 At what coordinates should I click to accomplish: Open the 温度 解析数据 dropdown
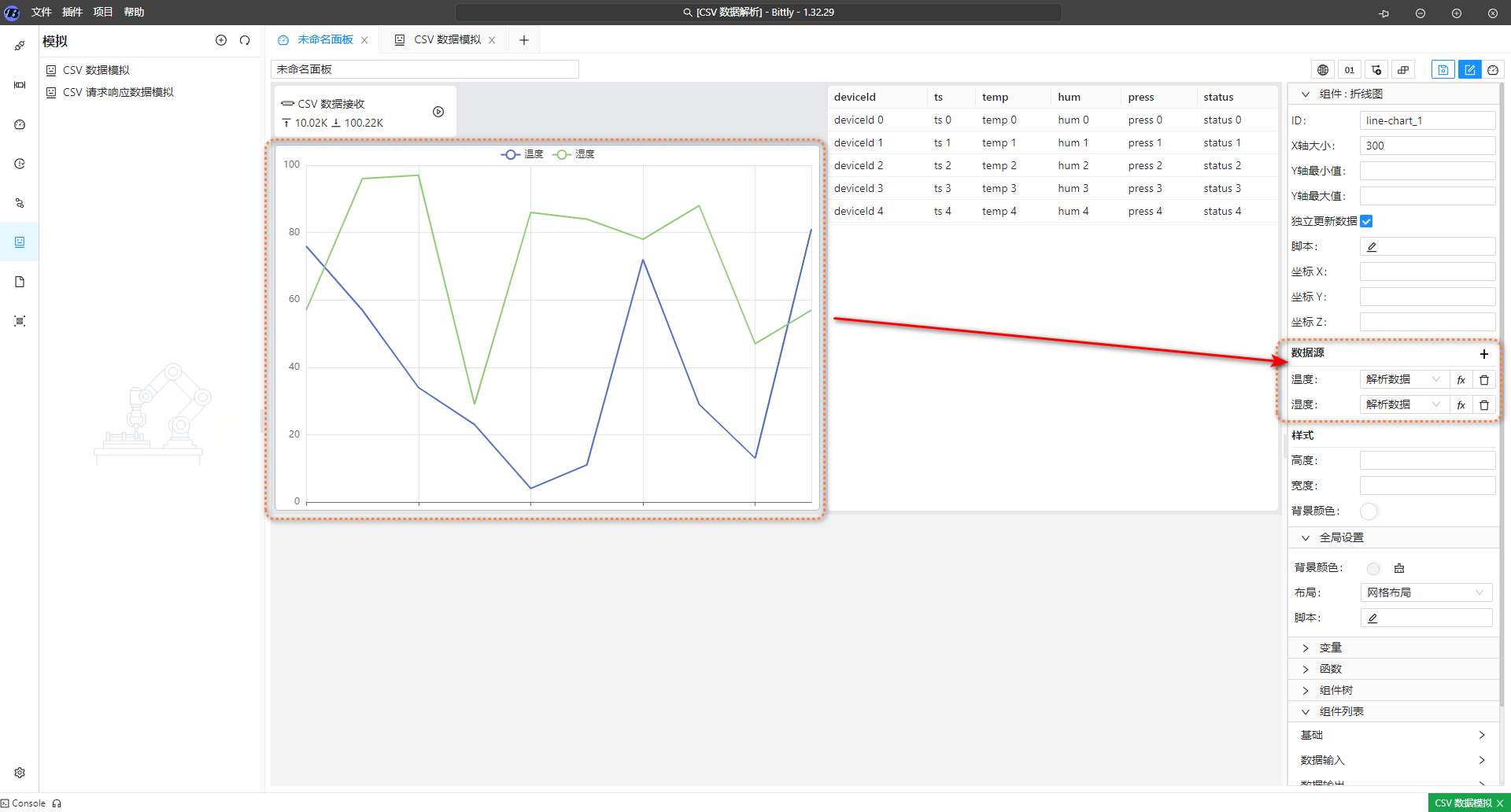[1403, 380]
